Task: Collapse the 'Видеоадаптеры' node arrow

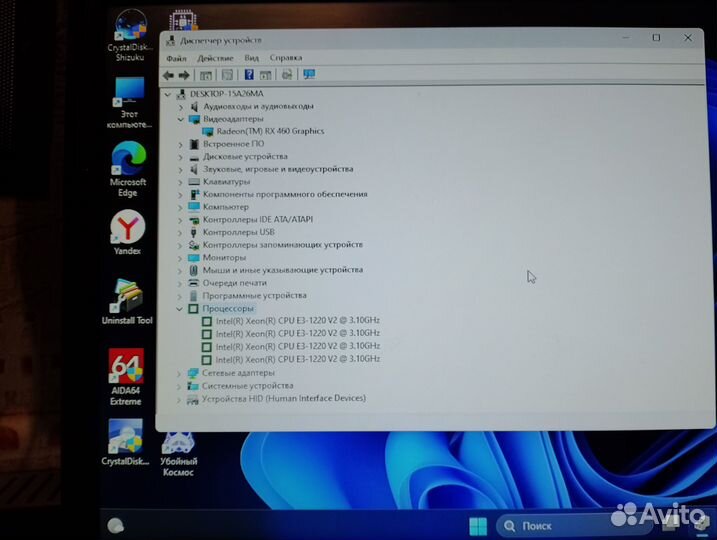Action: pyautogui.click(x=181, y=119)
